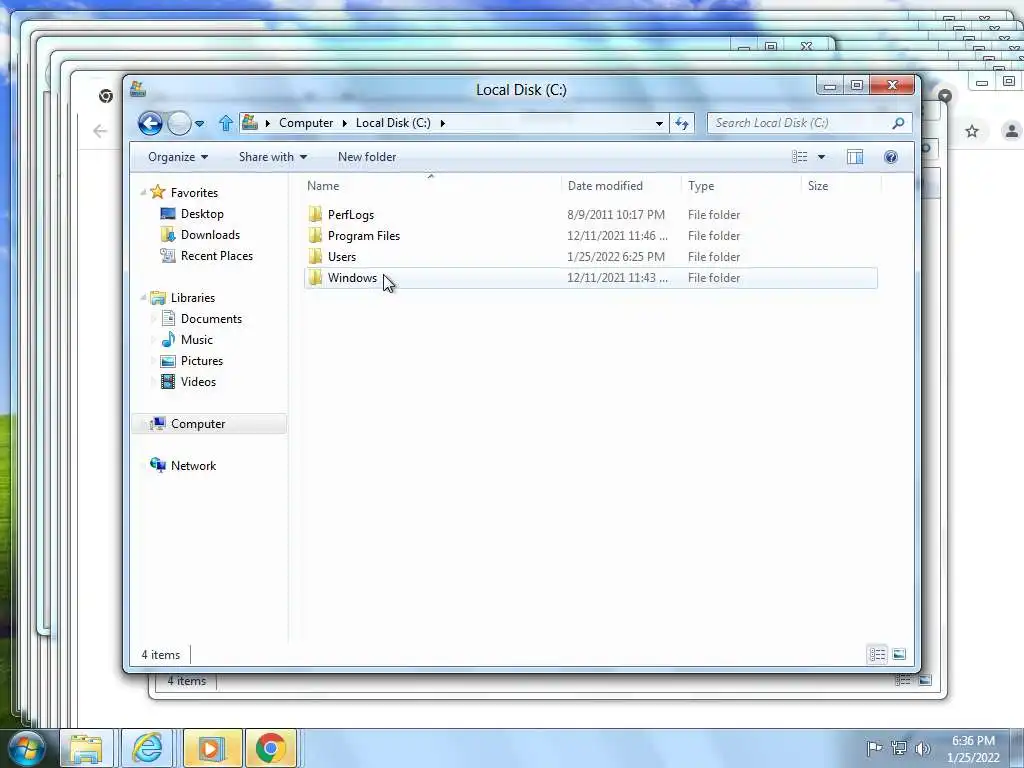Create a New folder from the toolbar
Screen dimensions: 1024x768
[366, 157]
